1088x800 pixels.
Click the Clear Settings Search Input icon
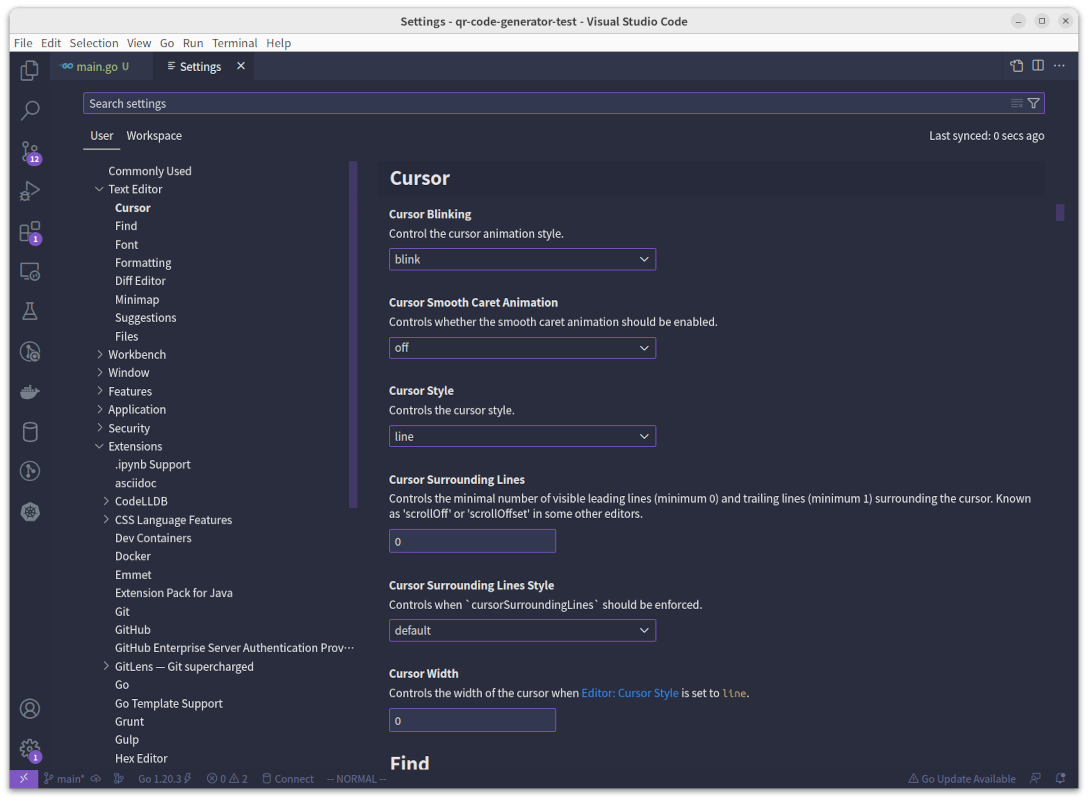click(1017, 103)
